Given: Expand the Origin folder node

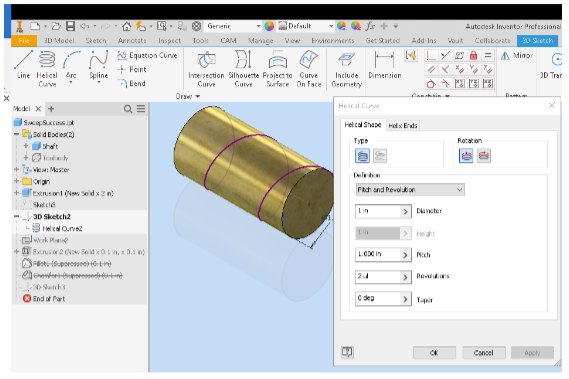Looking at the screenshot, I should point(16,181).
